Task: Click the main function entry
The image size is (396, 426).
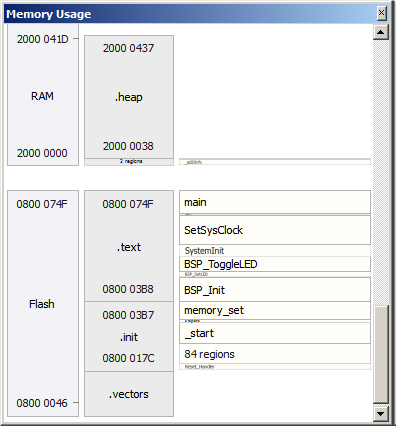Action: [x=275, y=202]
